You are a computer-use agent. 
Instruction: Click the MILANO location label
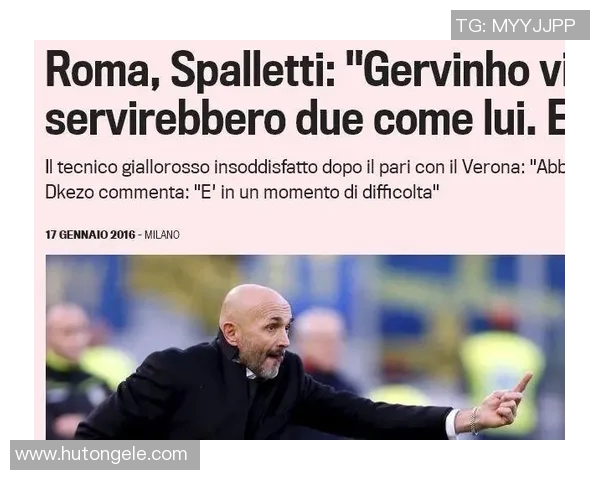point(162,235)
